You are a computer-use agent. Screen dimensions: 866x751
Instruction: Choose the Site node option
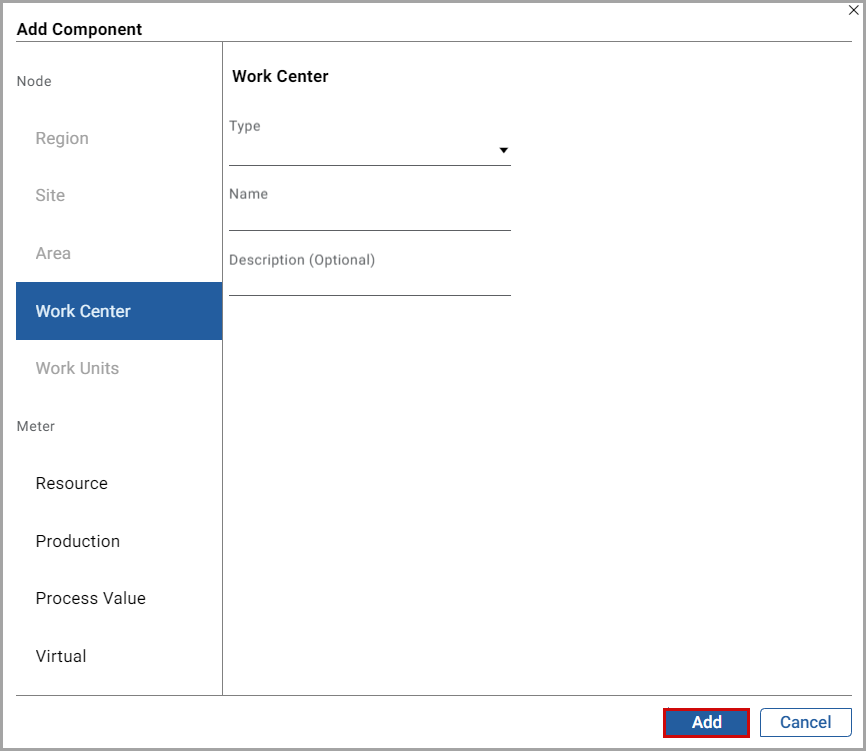tap(50, 196)
